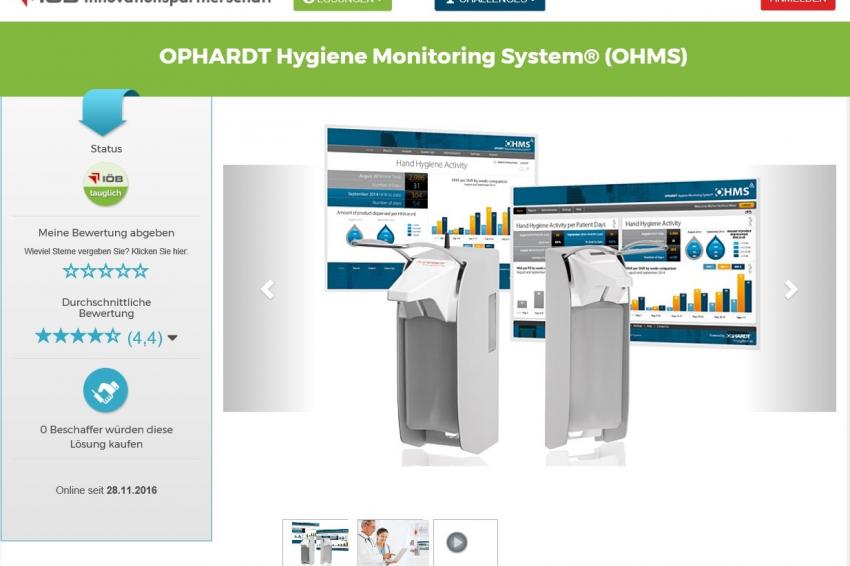The image size is (850, 566).
Task: Select the doctors photo thumbnail
Action: pos(393,543)
